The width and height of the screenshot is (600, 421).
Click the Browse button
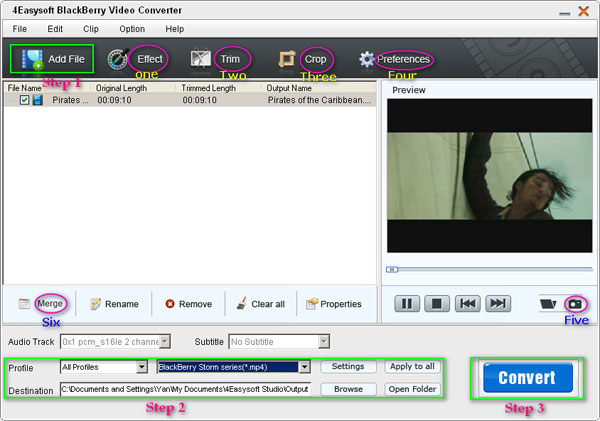coord(348,389)
